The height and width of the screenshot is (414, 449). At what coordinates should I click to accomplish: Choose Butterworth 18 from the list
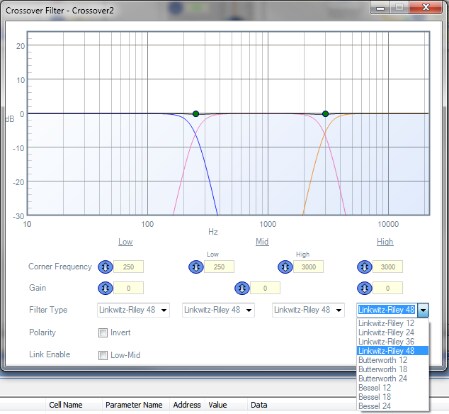pos(383,369)
